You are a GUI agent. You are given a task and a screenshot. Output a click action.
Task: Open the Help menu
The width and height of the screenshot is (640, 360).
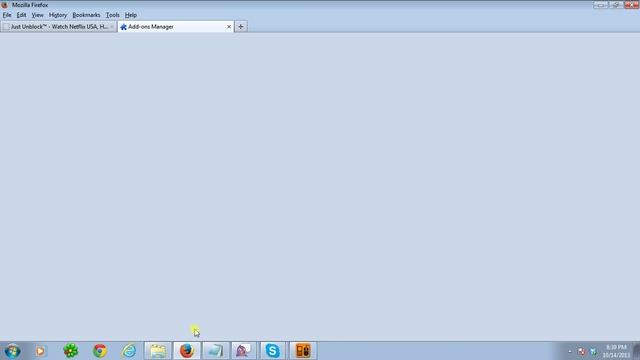[131, 15]
